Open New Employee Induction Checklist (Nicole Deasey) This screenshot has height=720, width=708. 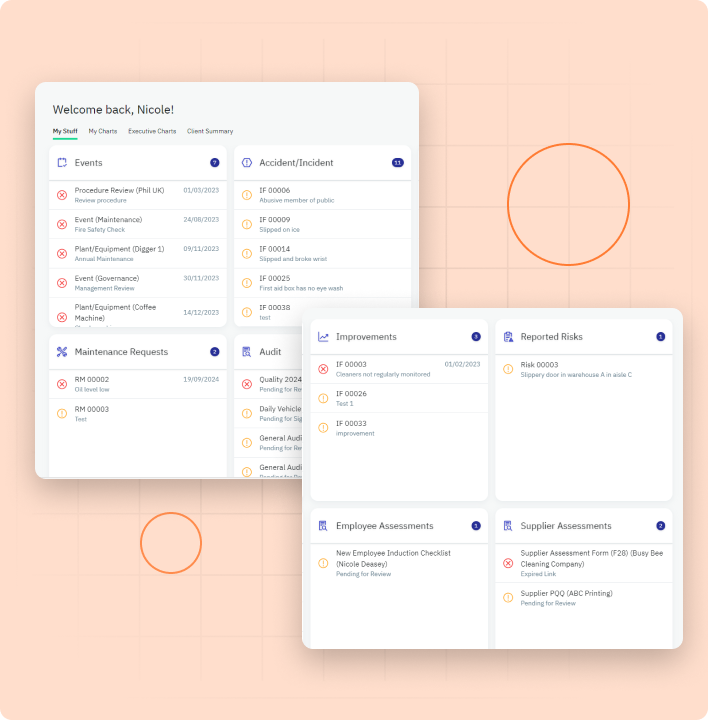pyautogui.click(x=399, y=563)
